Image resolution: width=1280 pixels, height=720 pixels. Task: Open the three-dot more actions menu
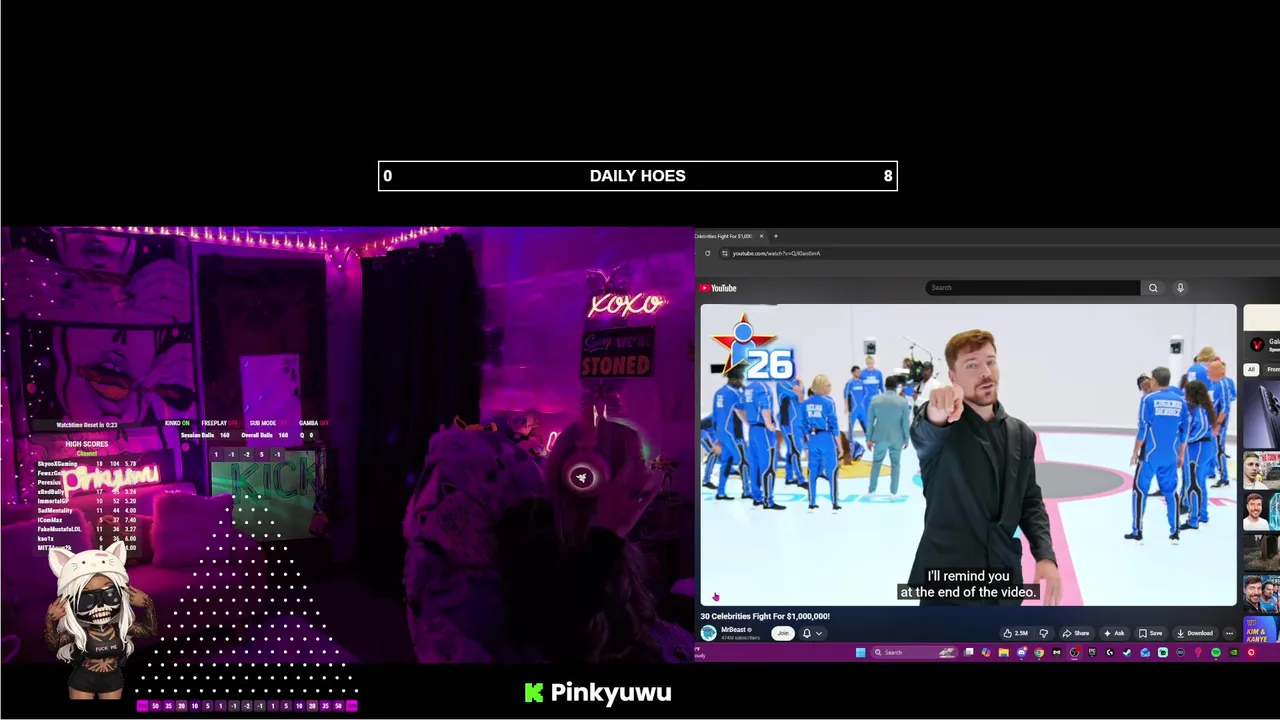[x=1229, y=633]
